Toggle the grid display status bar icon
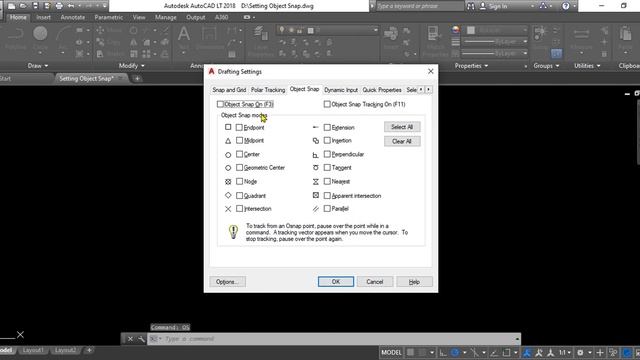The image size is (640, 360). point(411,352)
